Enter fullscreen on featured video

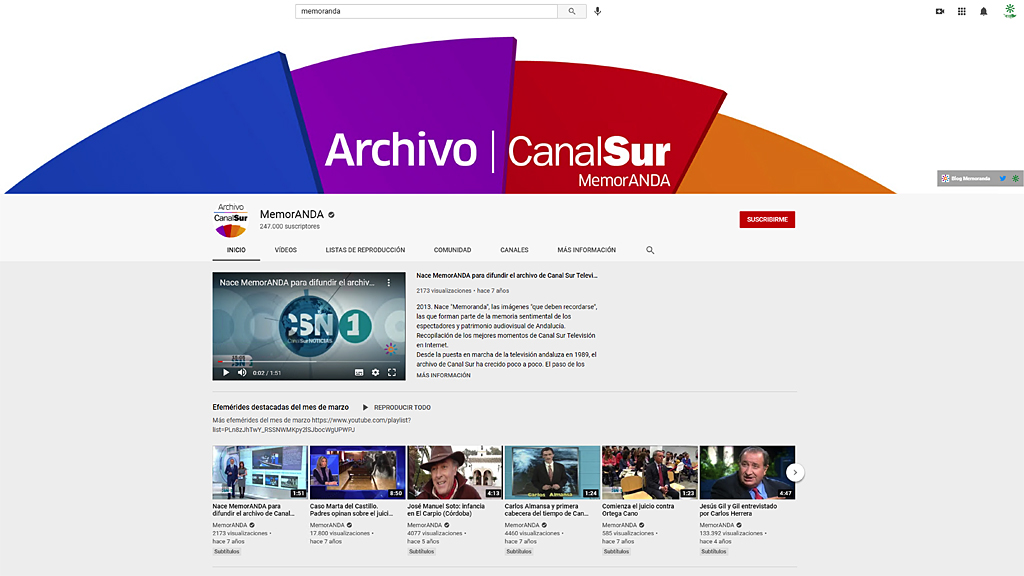(392, 372)
